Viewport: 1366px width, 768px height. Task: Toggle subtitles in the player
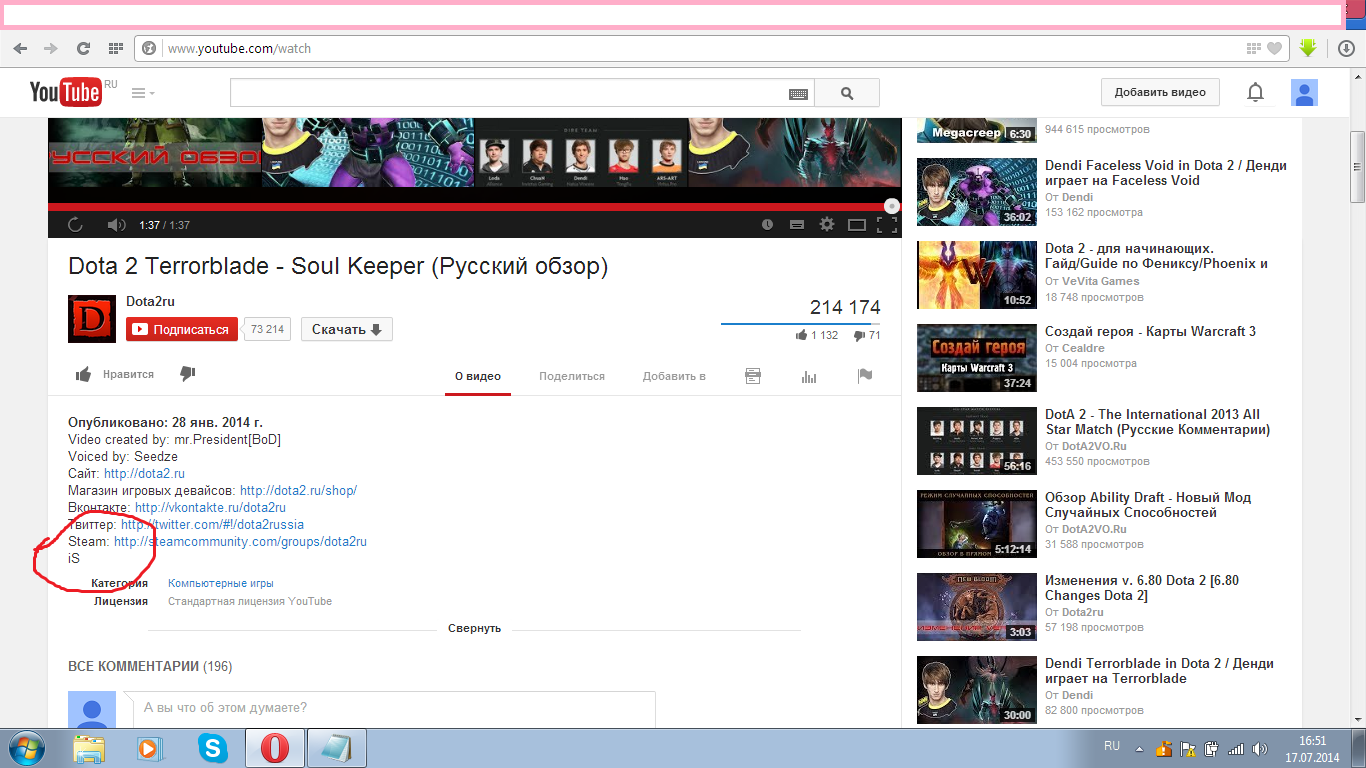click(x=797, y=225)
